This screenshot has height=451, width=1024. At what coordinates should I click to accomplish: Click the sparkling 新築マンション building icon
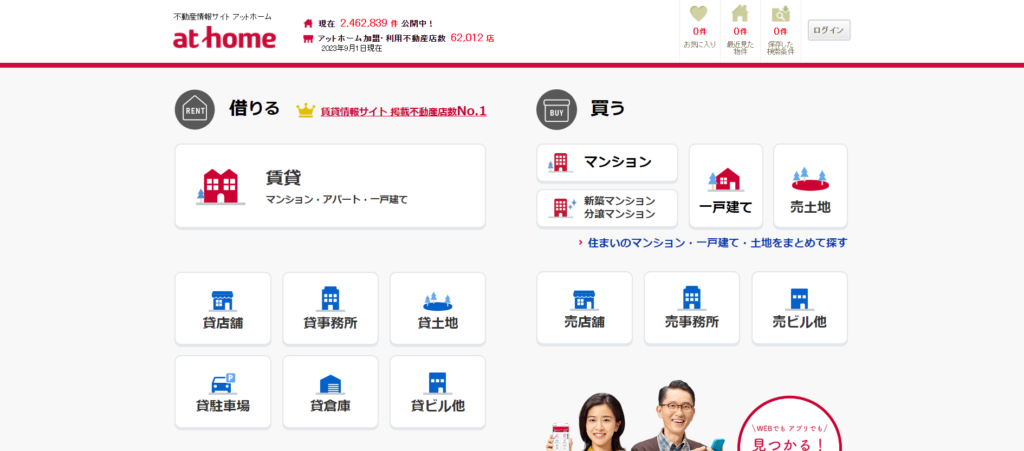tap(562, 208)
